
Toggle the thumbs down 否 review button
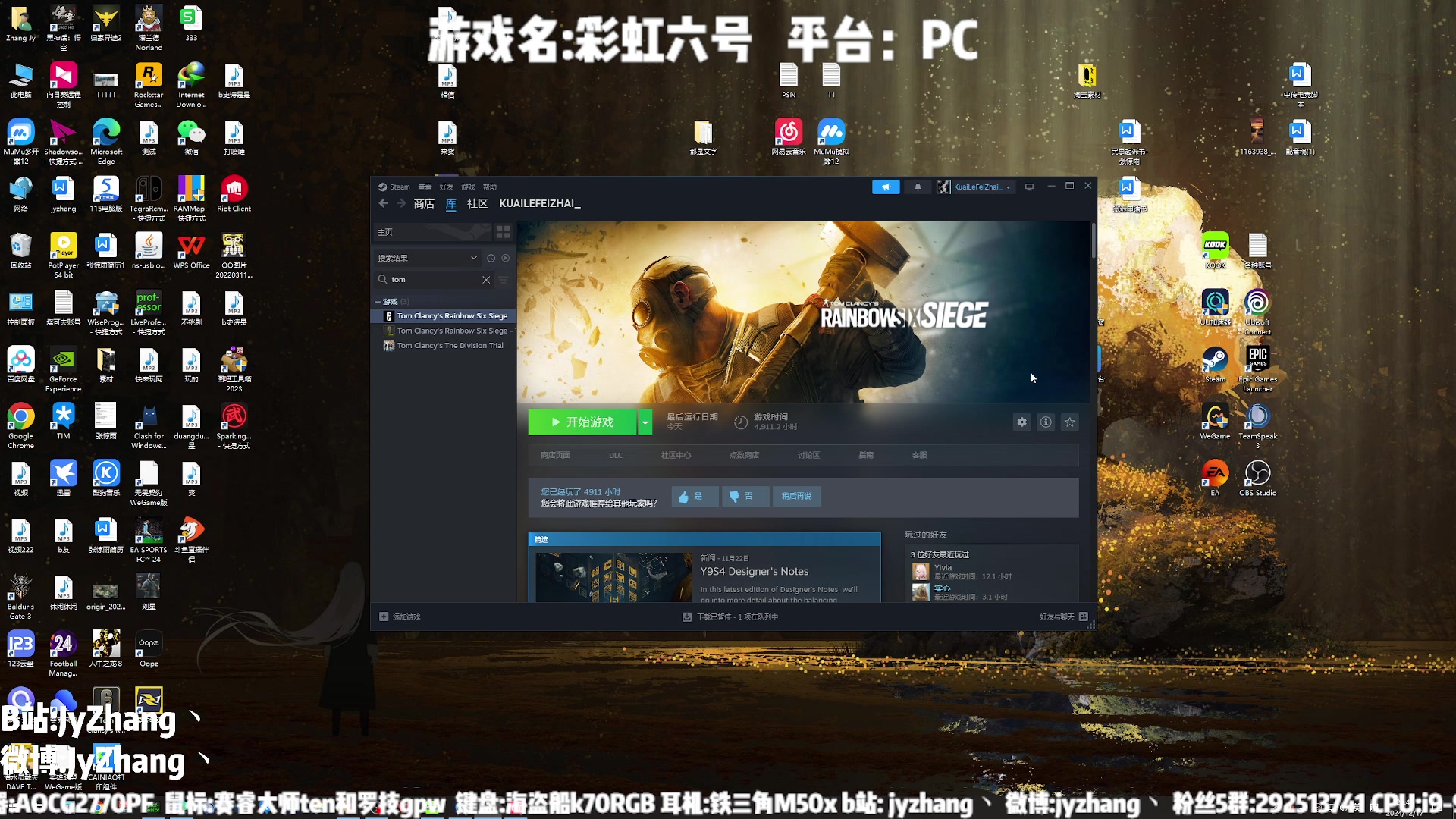point(744,496)
